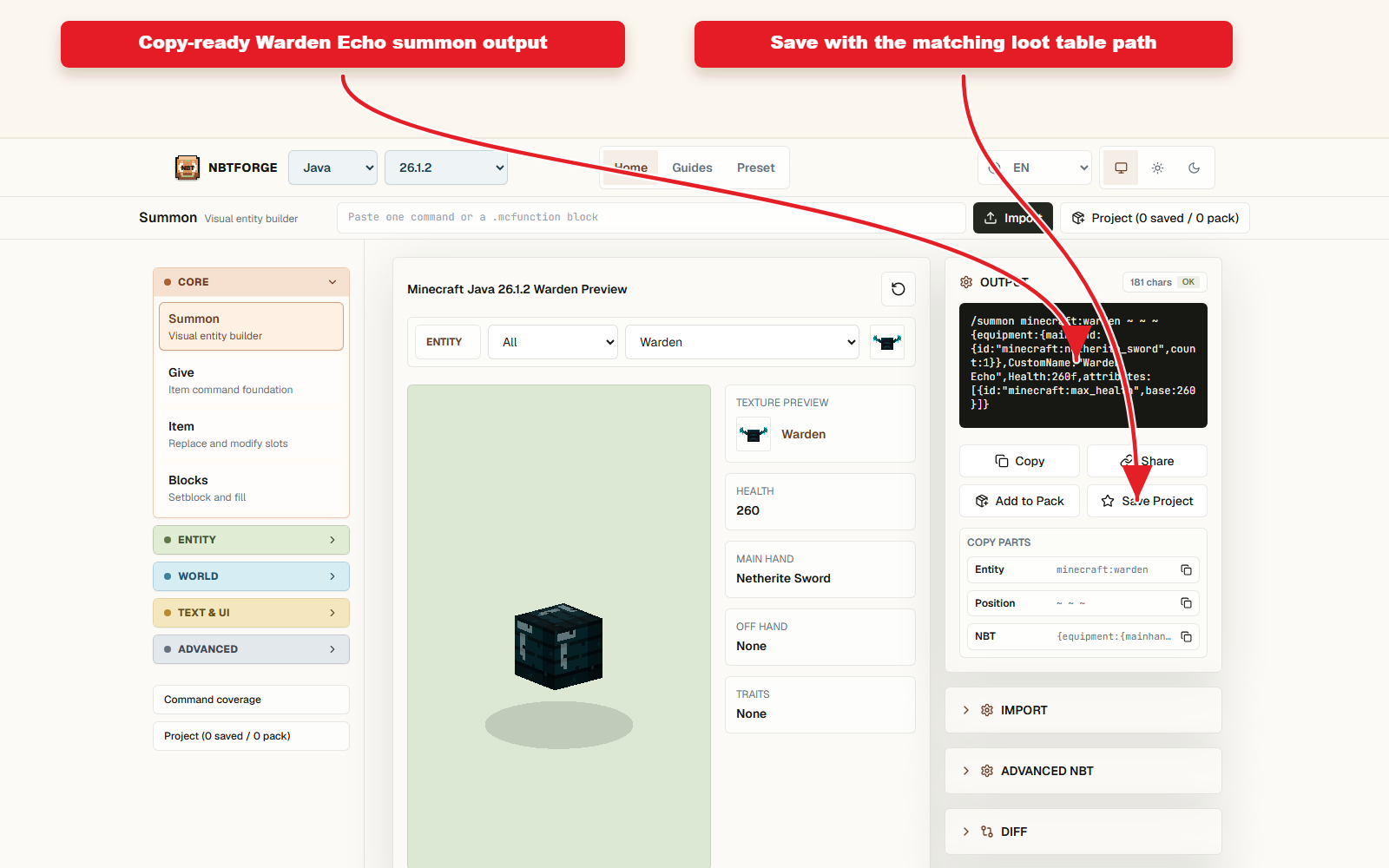Open the 26.1.2 version dropdown
Image resolution: width=1389 pixels, height=868 pixels.
coord(446,168)
